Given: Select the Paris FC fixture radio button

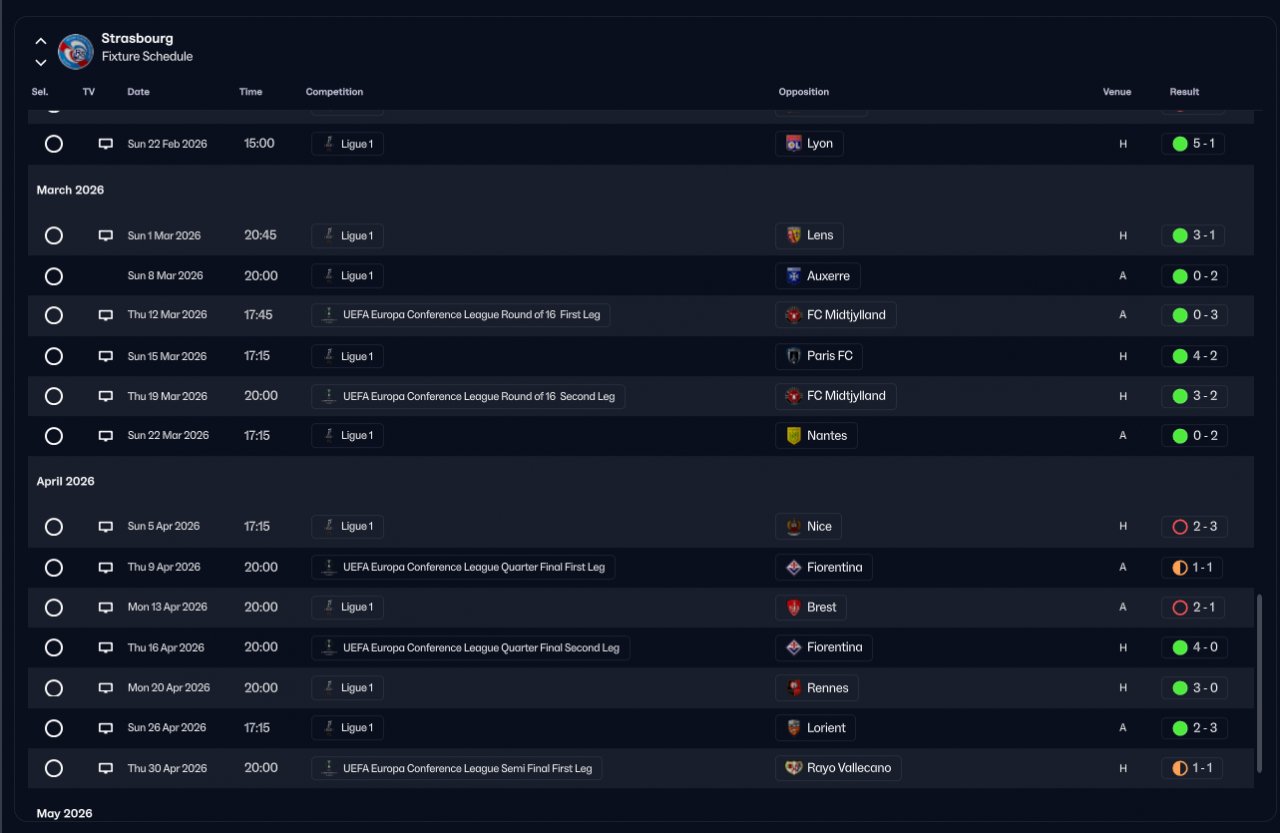Looking at the screenshot, I should [x=54, y=356].
